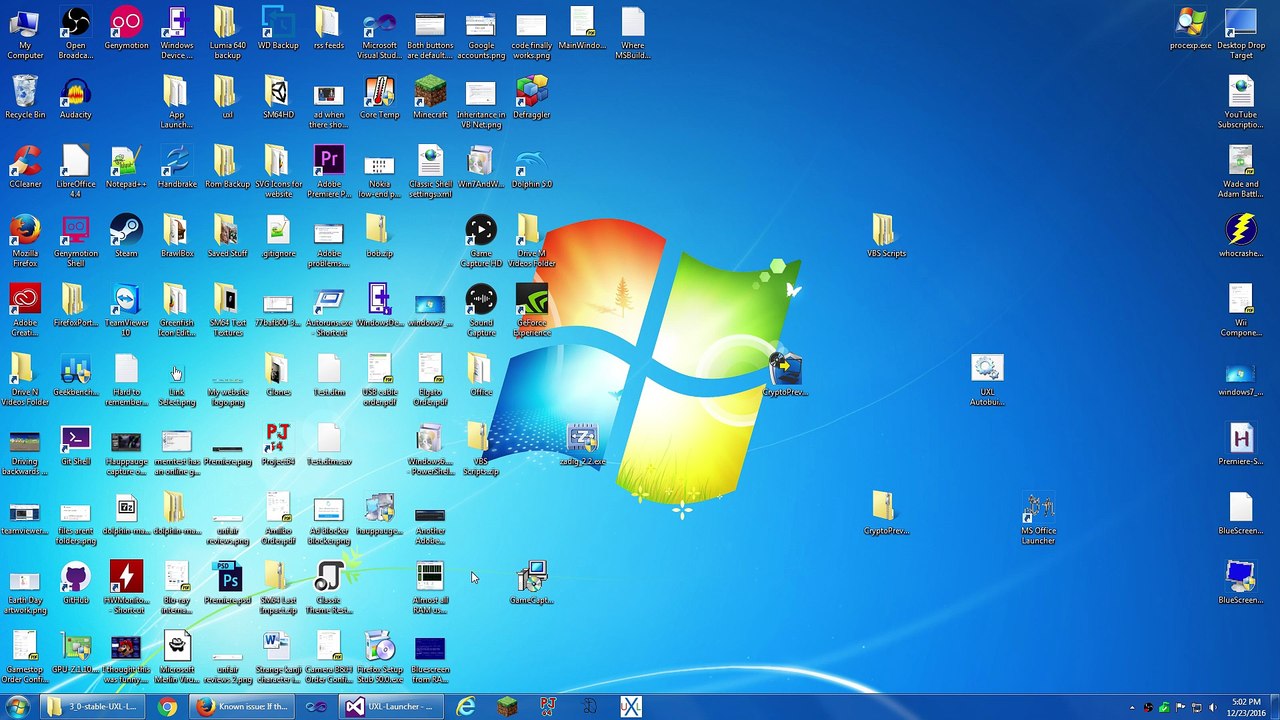Launch TeamViewer 10 from the desktop
The image size is (1280, 720).
(x=126, y=310)
